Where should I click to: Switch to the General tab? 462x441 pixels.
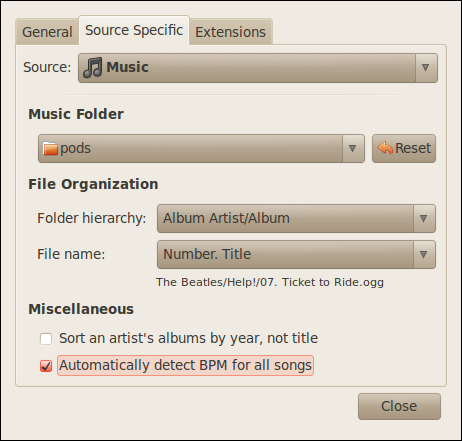coord(47,32)
